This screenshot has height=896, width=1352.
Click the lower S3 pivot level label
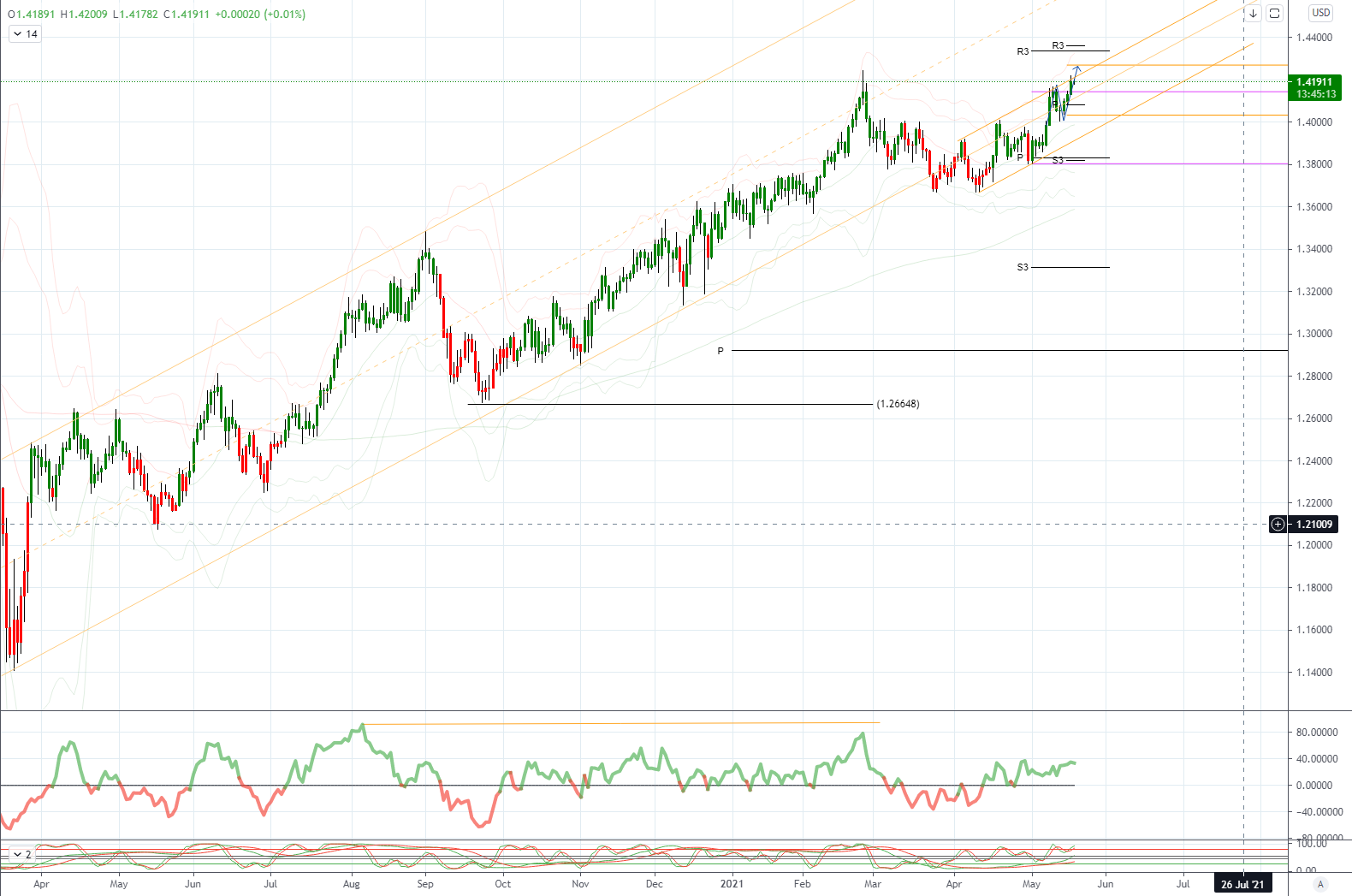(x=1023, y=267)
